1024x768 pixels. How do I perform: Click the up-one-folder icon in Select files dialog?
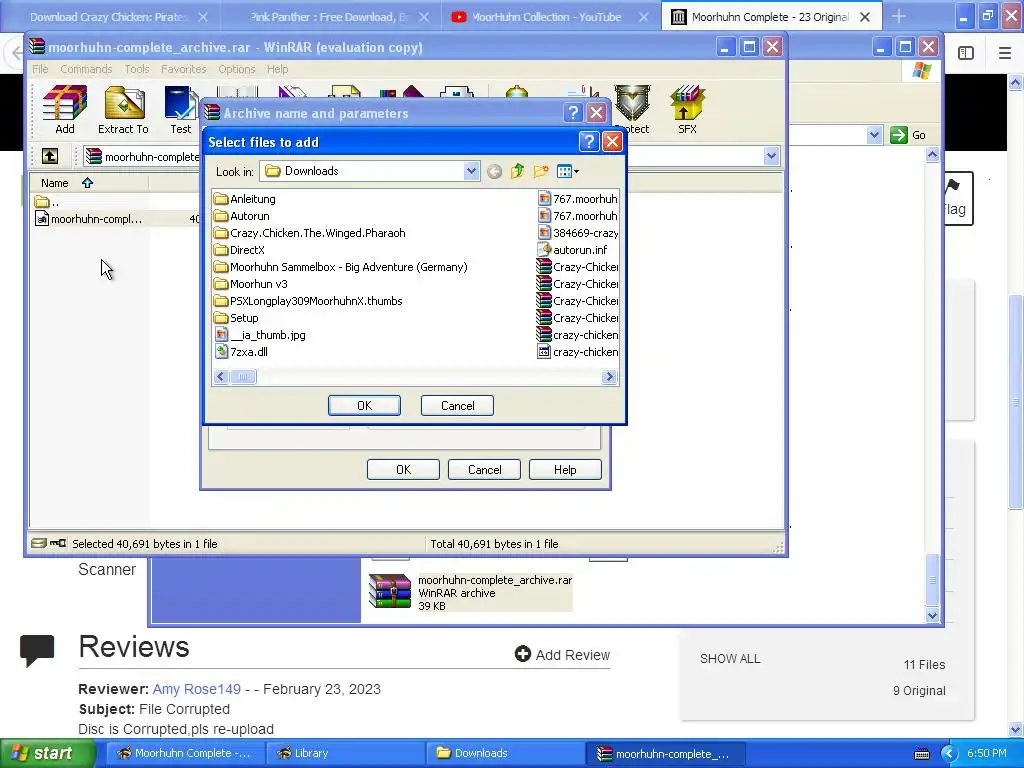pyautogui.click(x=517, y=172)
